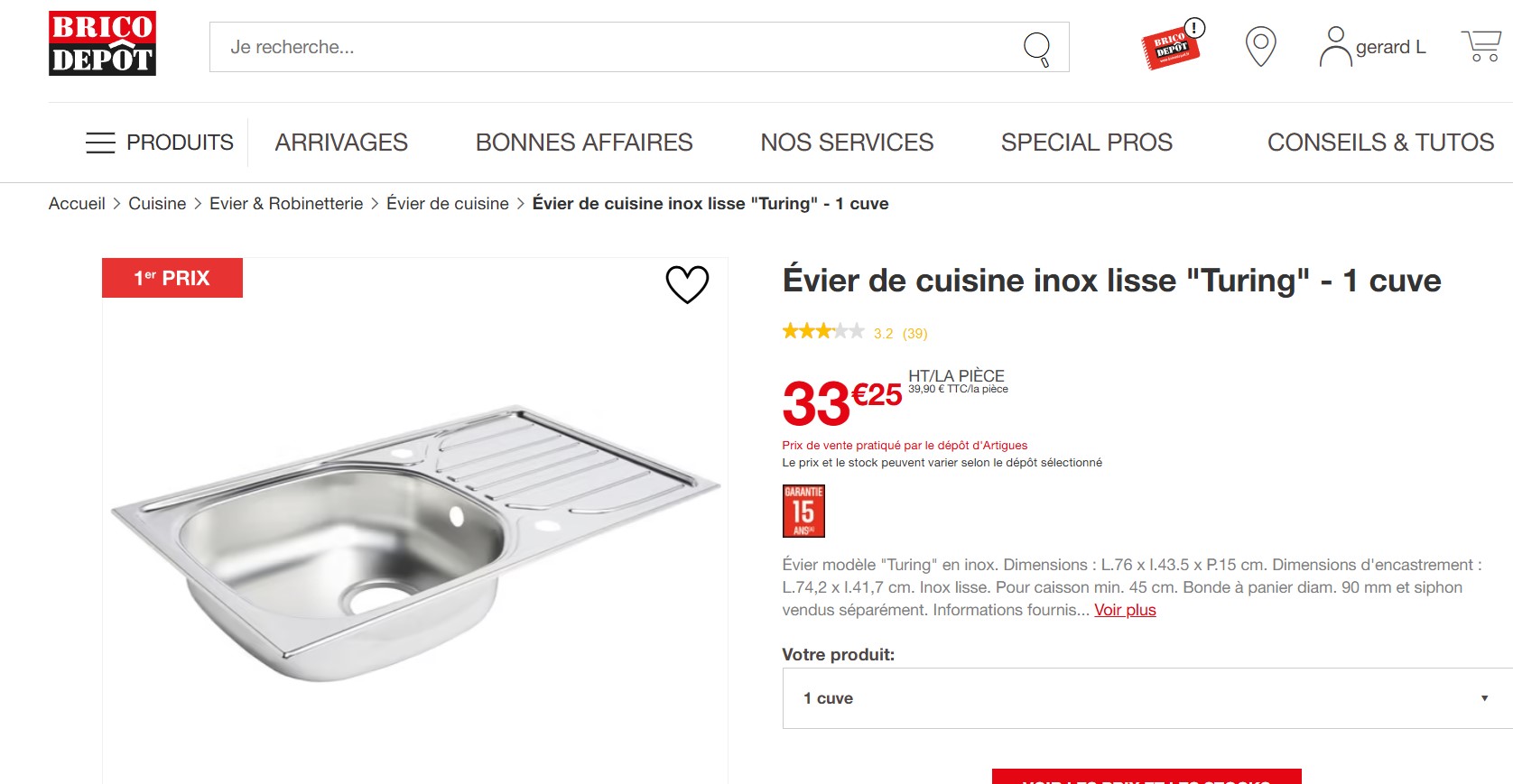1513x784 pixels.
Task: Open the SPECIAL PROS menu
Action: click(x=1087, y=143)
